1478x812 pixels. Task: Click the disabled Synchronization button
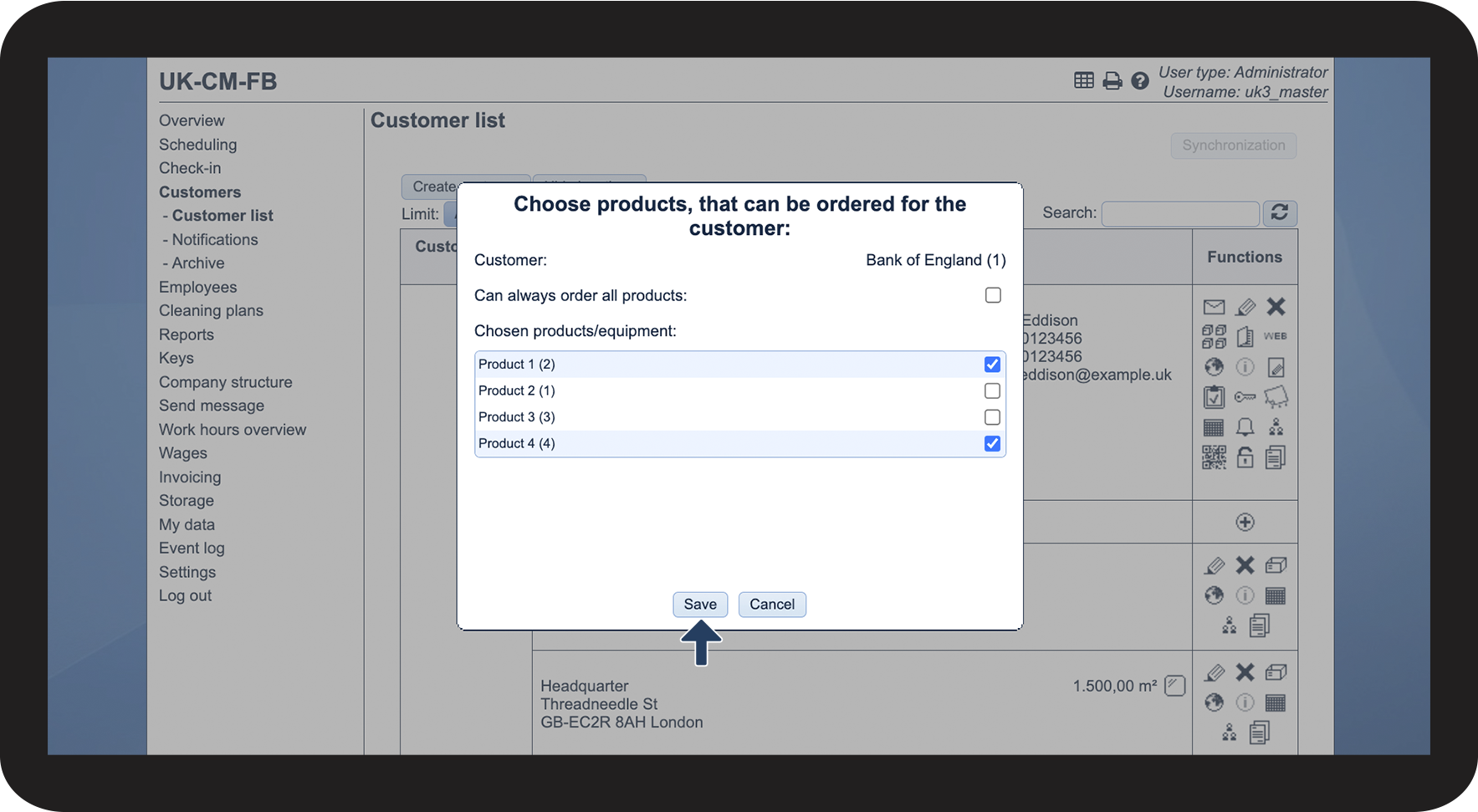pos(1234,146)
